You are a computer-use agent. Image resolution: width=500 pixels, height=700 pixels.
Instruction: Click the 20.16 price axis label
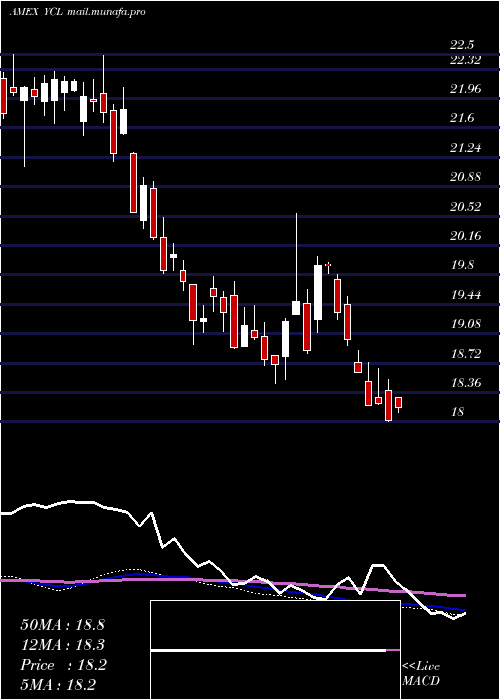(465, 236)
